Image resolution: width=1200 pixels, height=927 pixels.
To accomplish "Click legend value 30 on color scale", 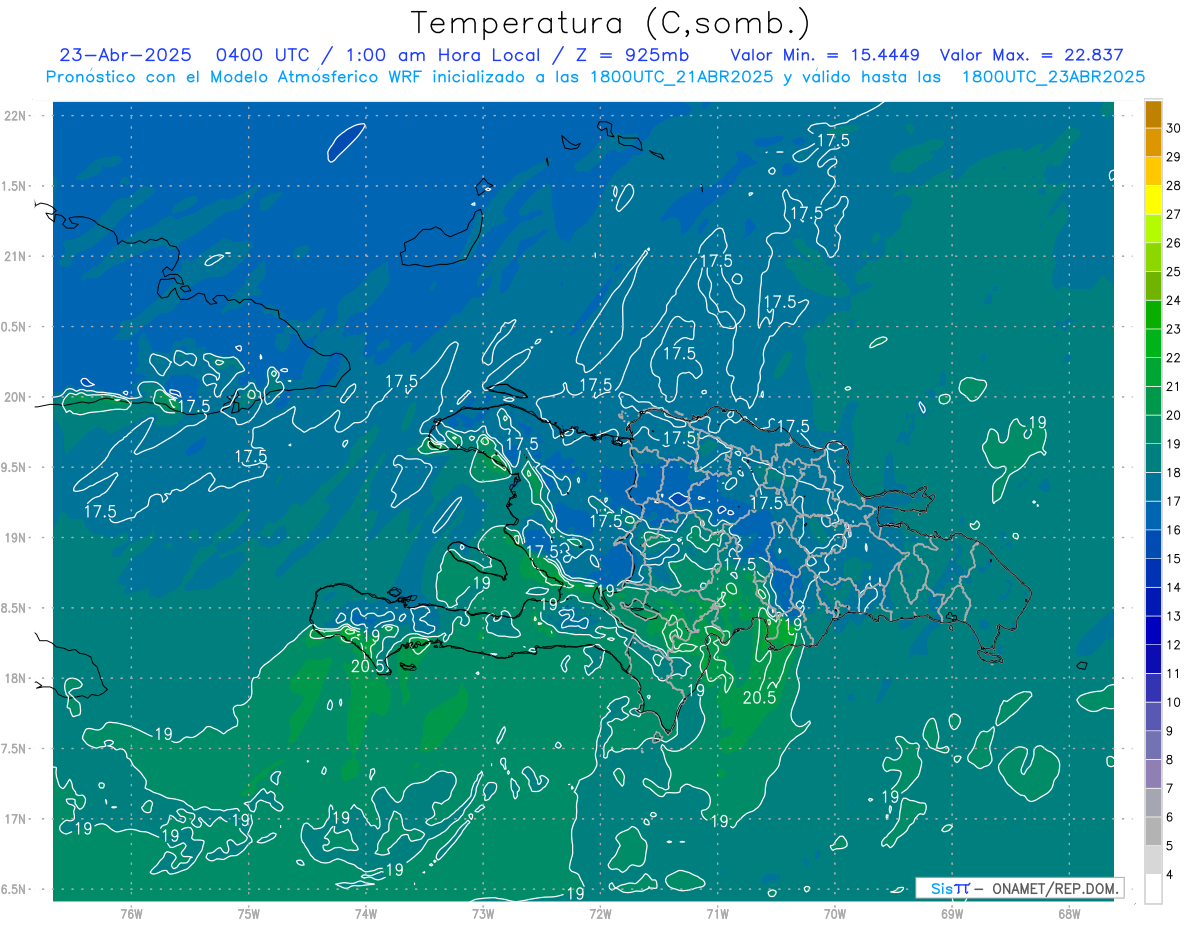I will coord(1174,128).
